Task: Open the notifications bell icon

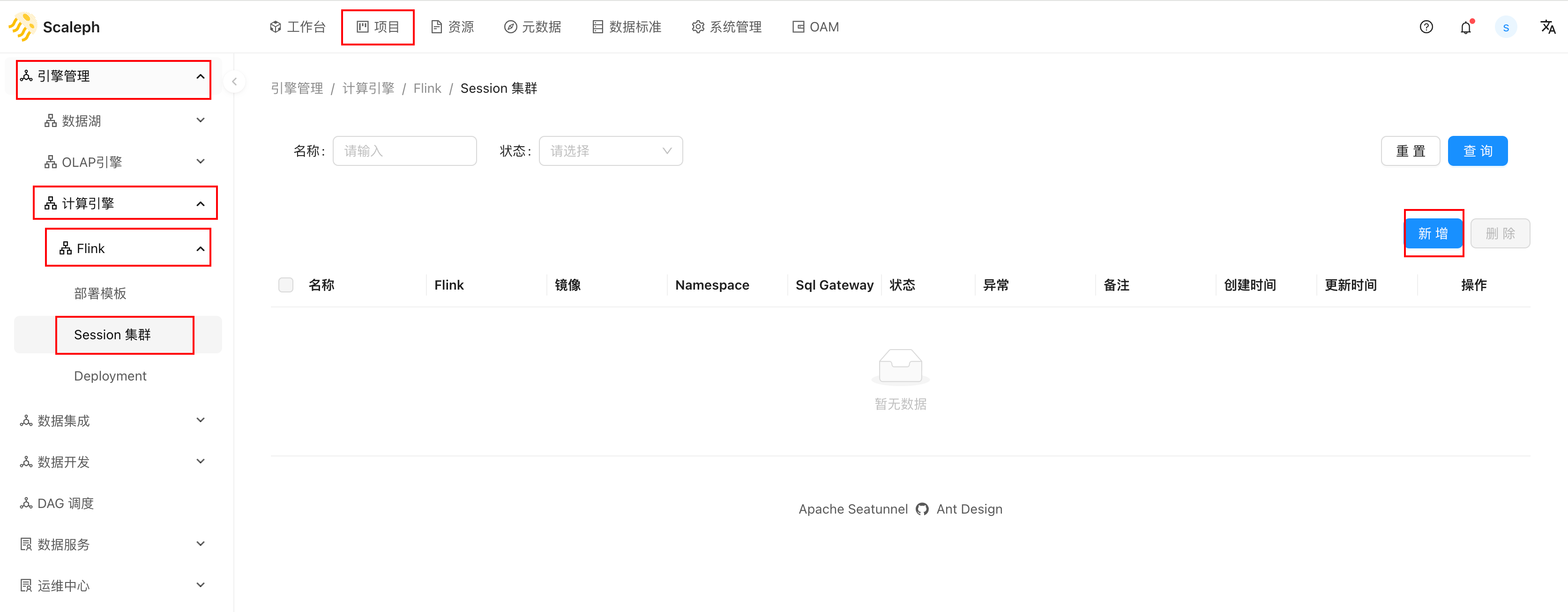Action: pyautogui.click(x=1466, y=27)
